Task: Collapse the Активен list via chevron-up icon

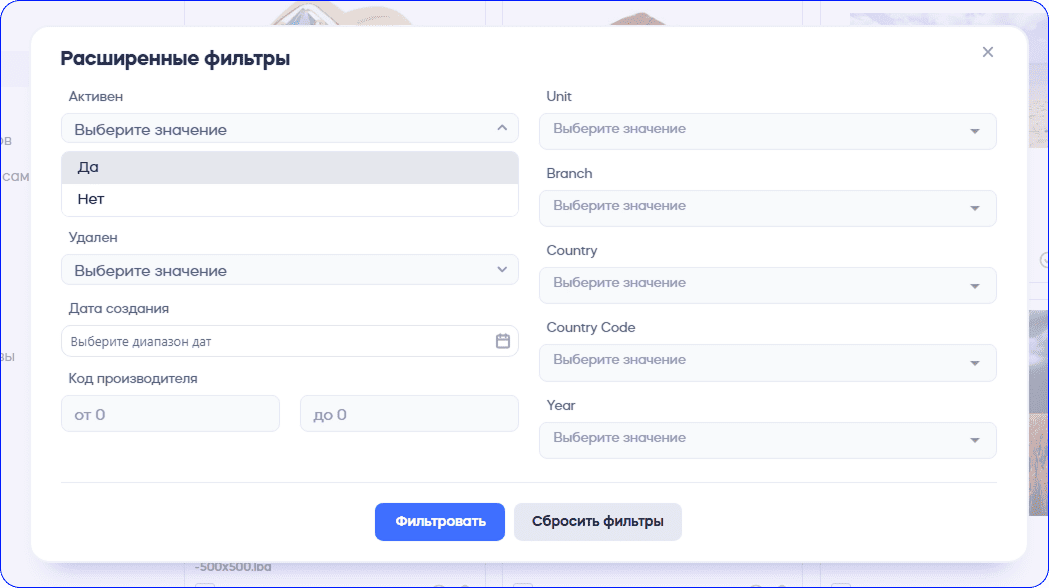Action: click(x=502, y=128)
